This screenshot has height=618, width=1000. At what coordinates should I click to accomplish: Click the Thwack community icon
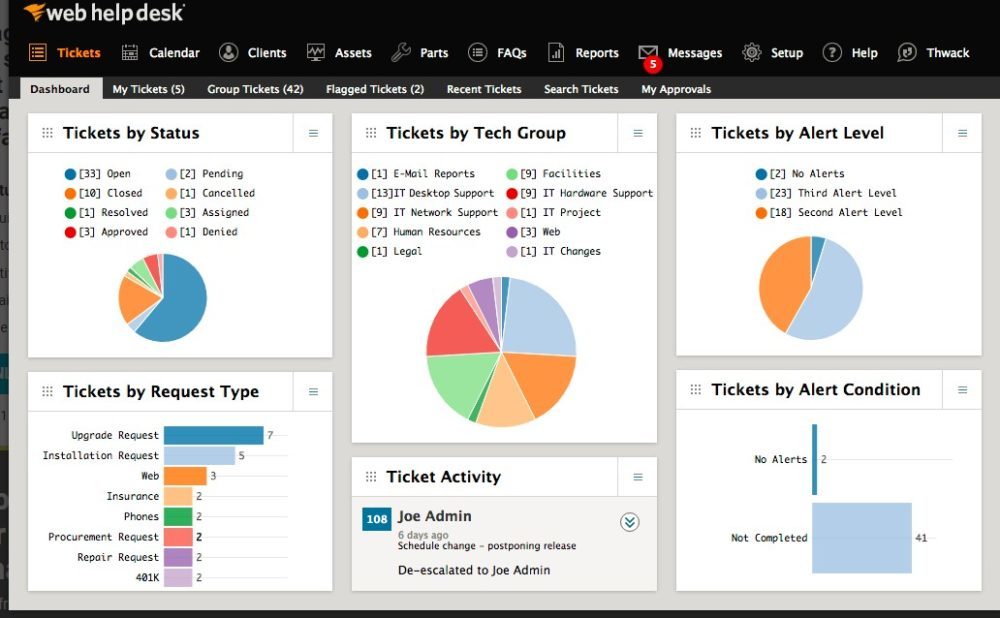(x=907, y=53)
